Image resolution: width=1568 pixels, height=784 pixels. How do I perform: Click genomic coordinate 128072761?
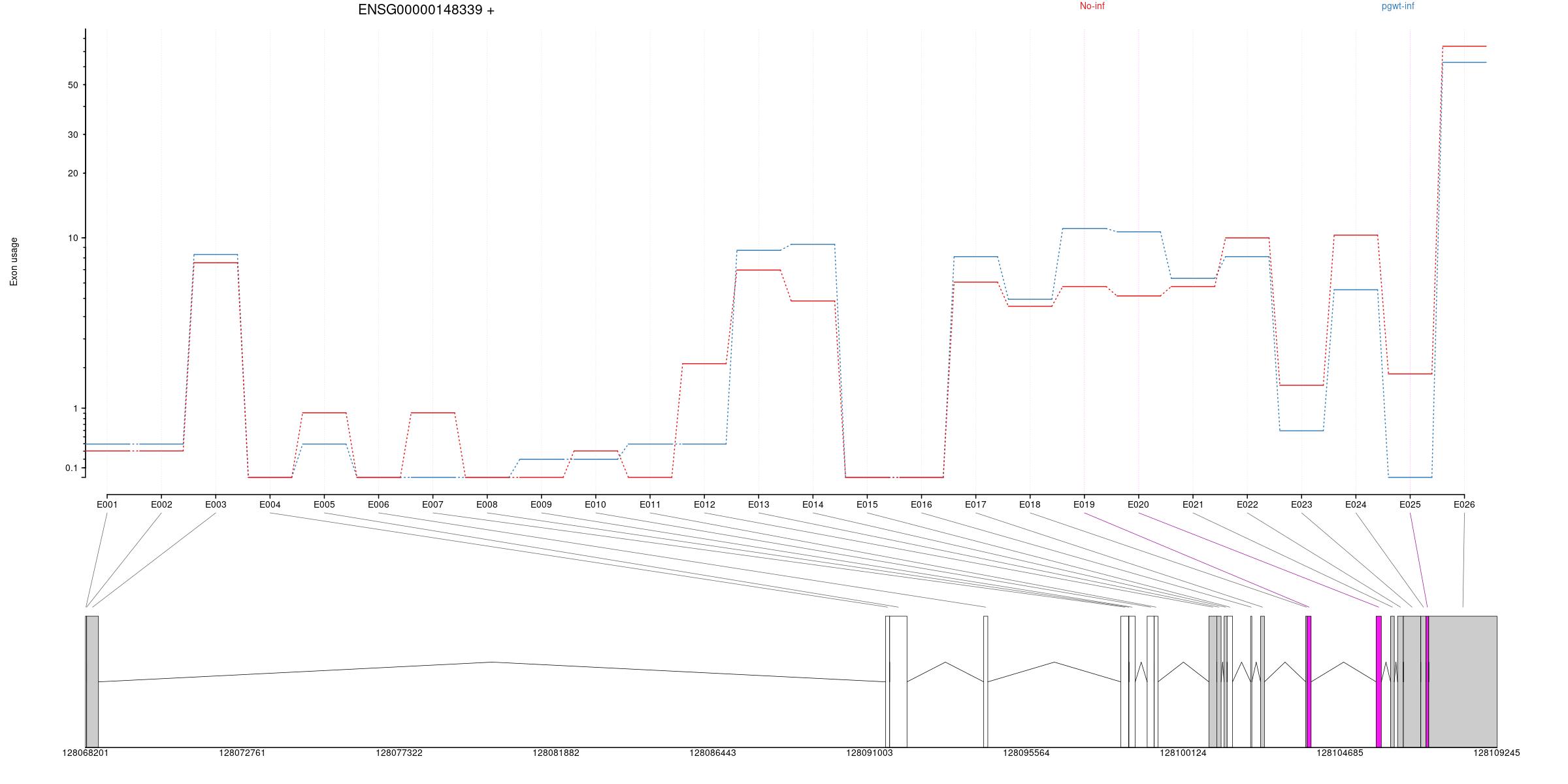242,753
